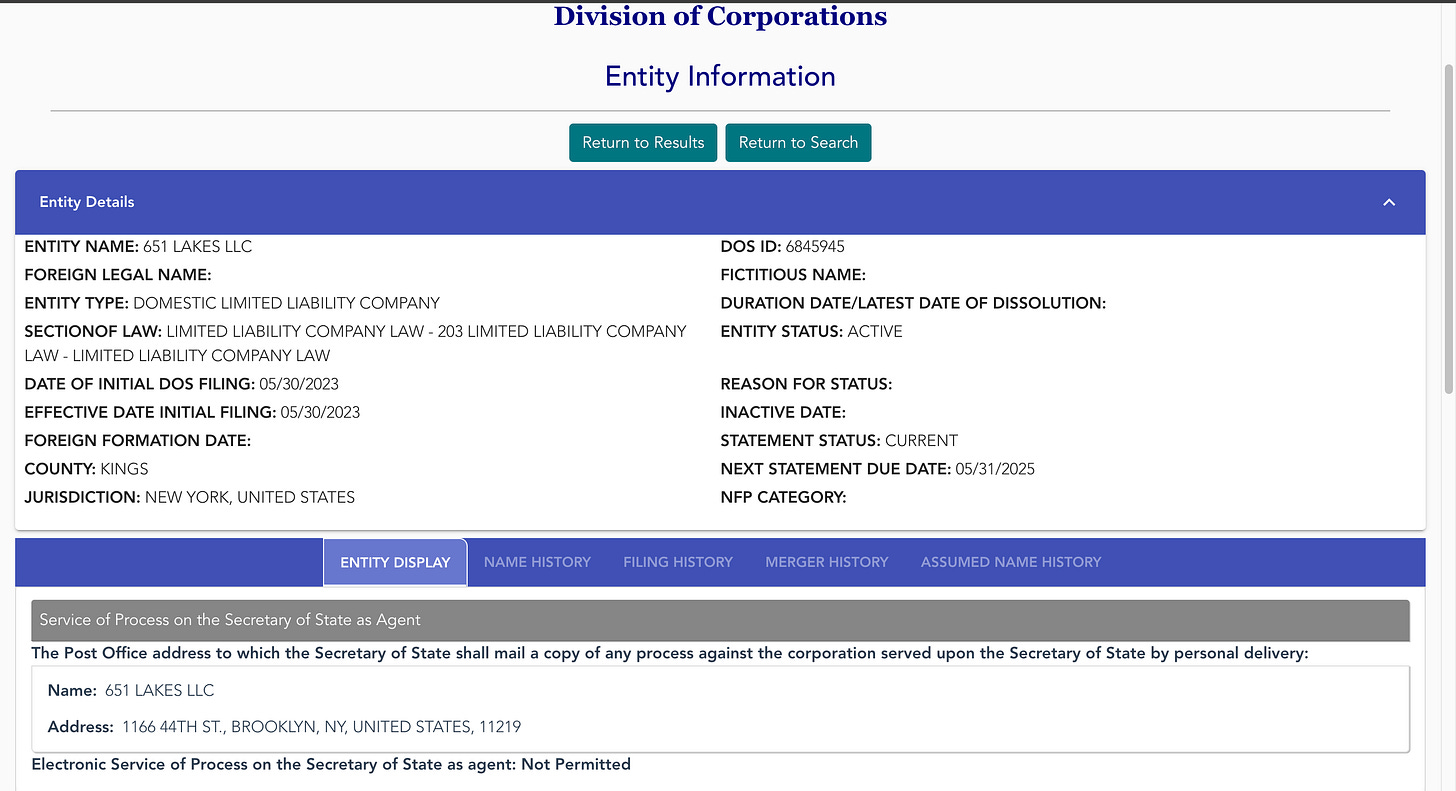The height and width of the screenshot is (791, 1456).
Task: Click the county value KINGS
Action: pos(124,468)
